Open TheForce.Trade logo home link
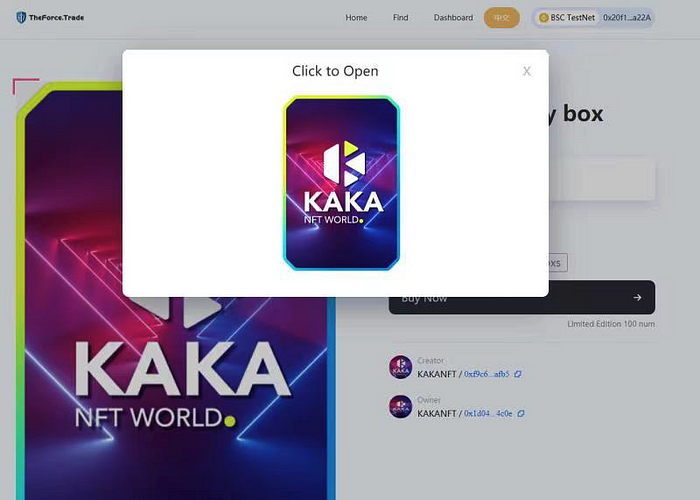The image size is (700, 500). pyautogui.click(x=50, y=17)
